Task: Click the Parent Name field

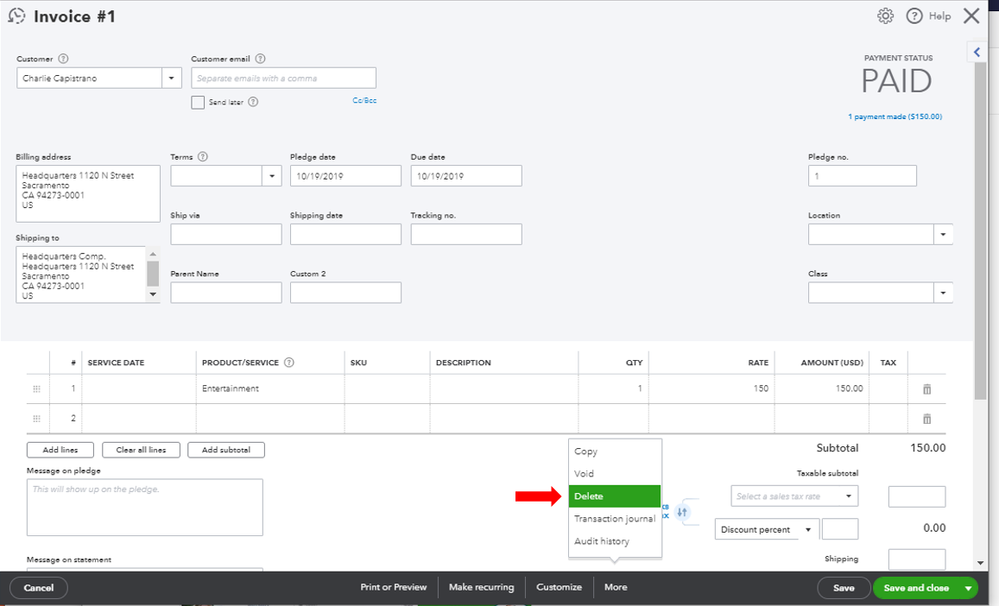Action: 226,293
